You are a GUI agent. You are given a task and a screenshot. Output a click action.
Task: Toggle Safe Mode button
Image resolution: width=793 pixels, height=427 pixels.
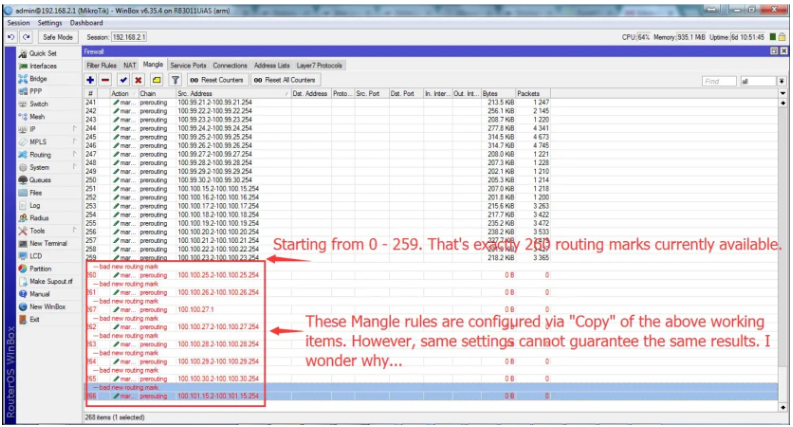point(58,37)
